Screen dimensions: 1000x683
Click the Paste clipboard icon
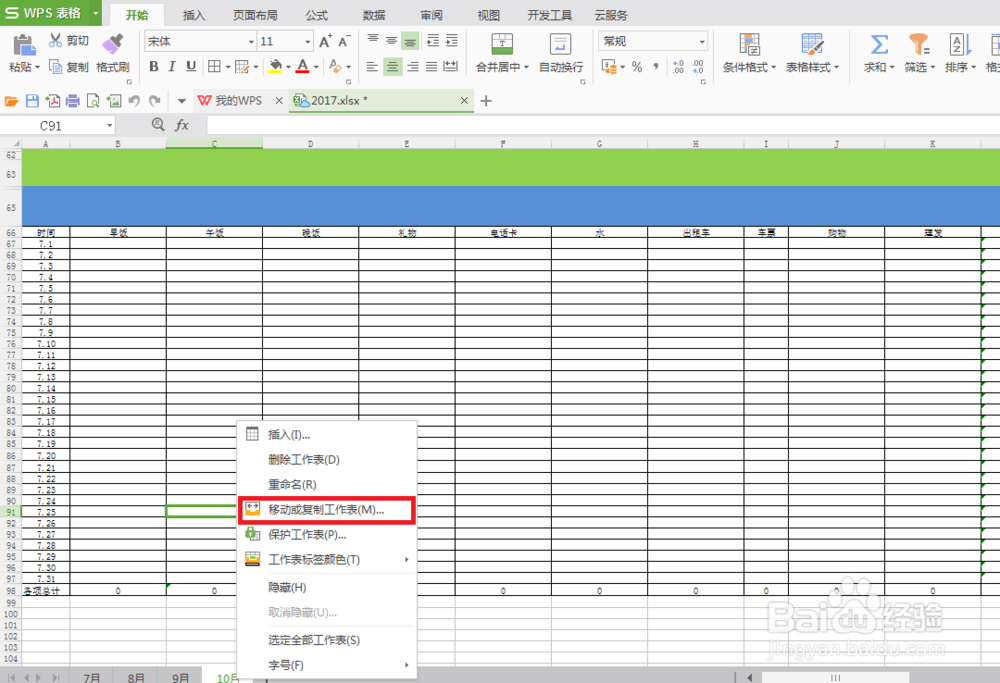point(24,45)
